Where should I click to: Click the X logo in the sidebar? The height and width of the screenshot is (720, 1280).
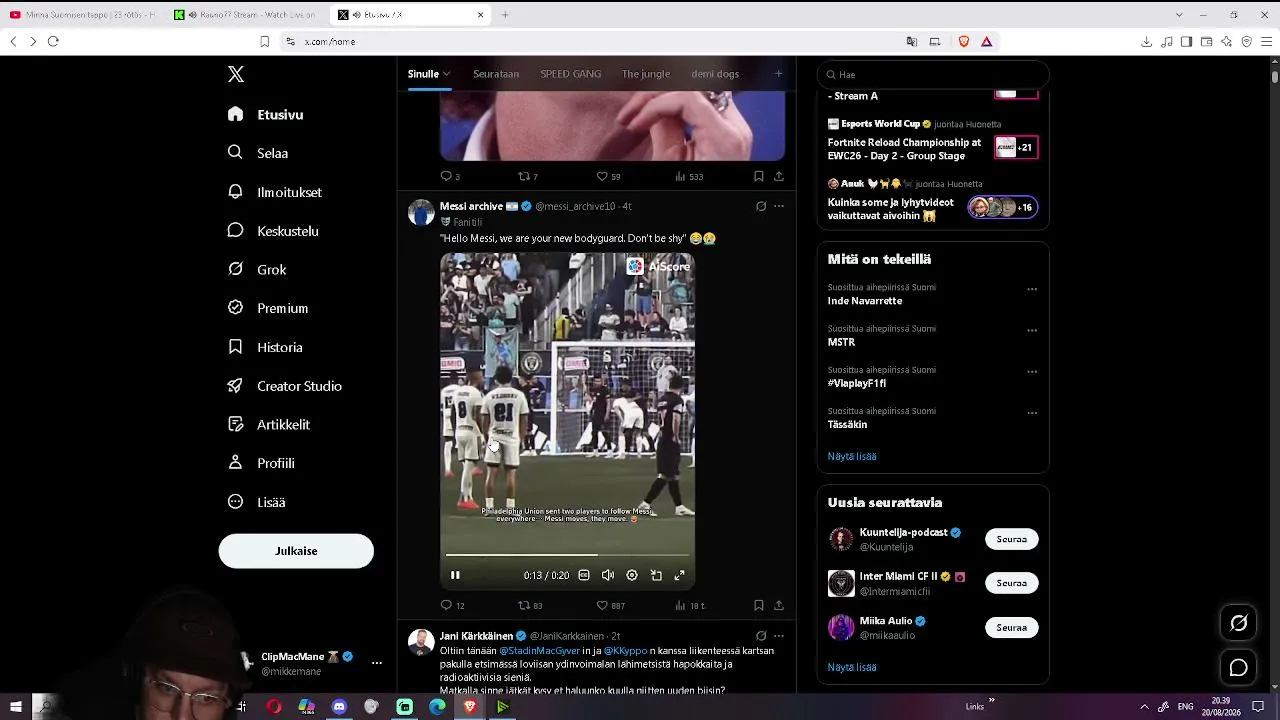(x=236, y=75)
